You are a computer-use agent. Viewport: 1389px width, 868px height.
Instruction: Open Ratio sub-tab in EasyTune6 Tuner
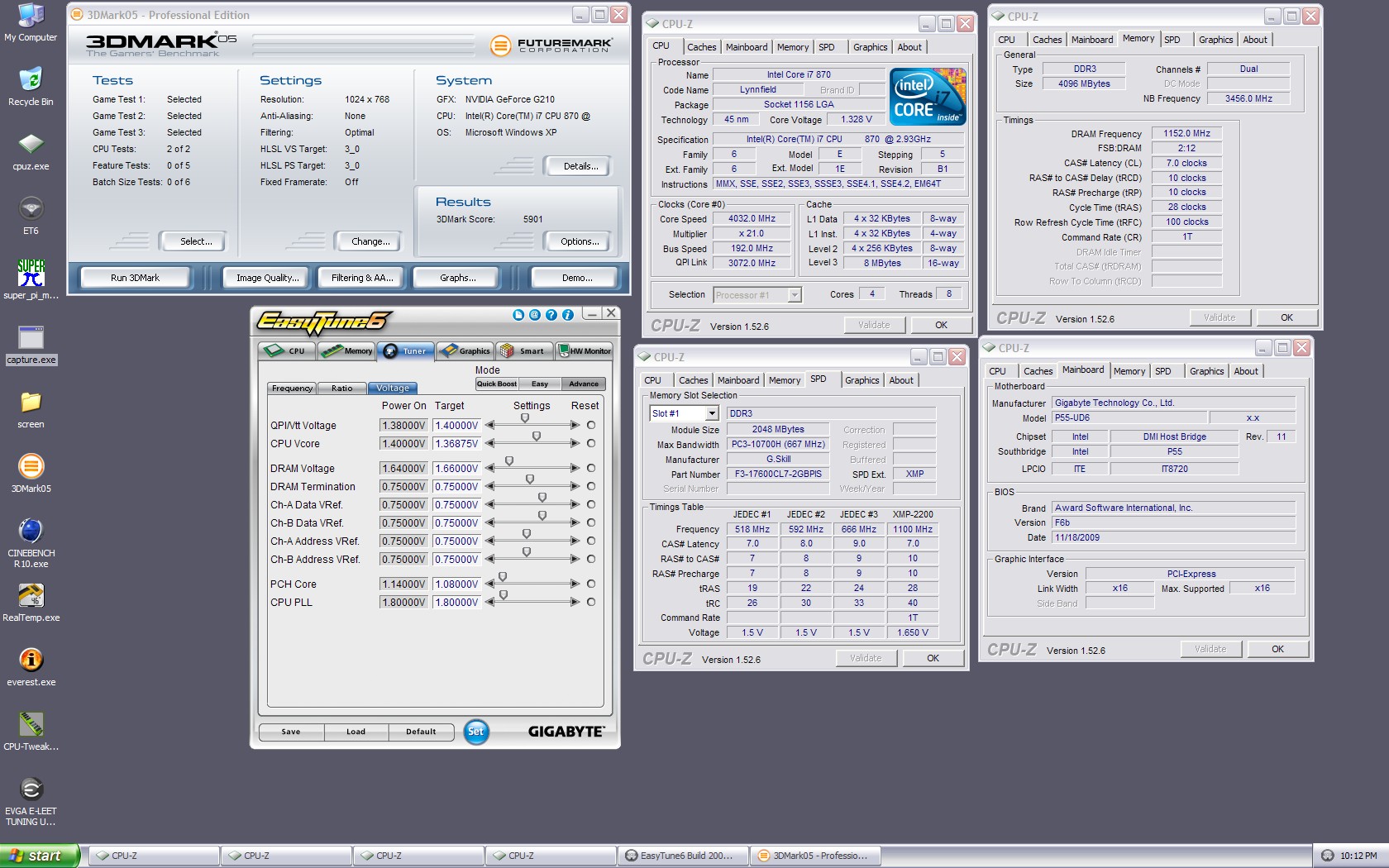click(x=341, y=388)
